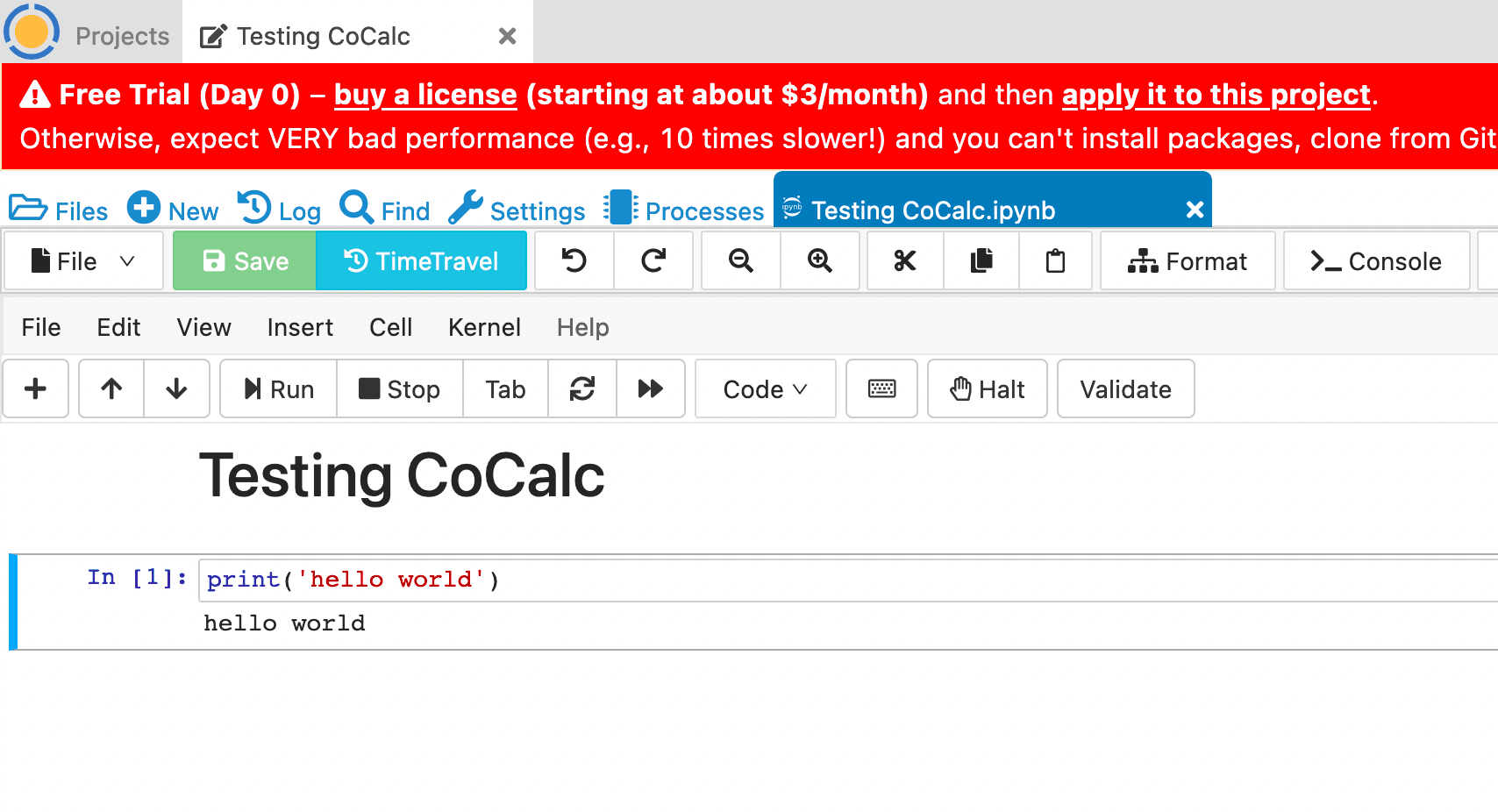
Task: Run all cells with fast-forward icon
Action: [x=651, y=388]
